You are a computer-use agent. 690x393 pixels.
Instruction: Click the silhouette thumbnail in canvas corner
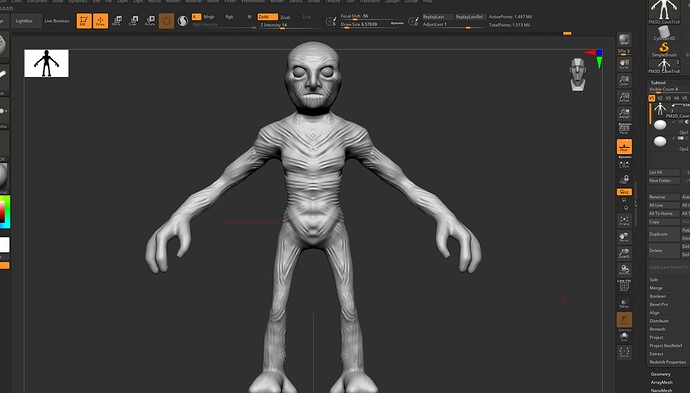46,63
